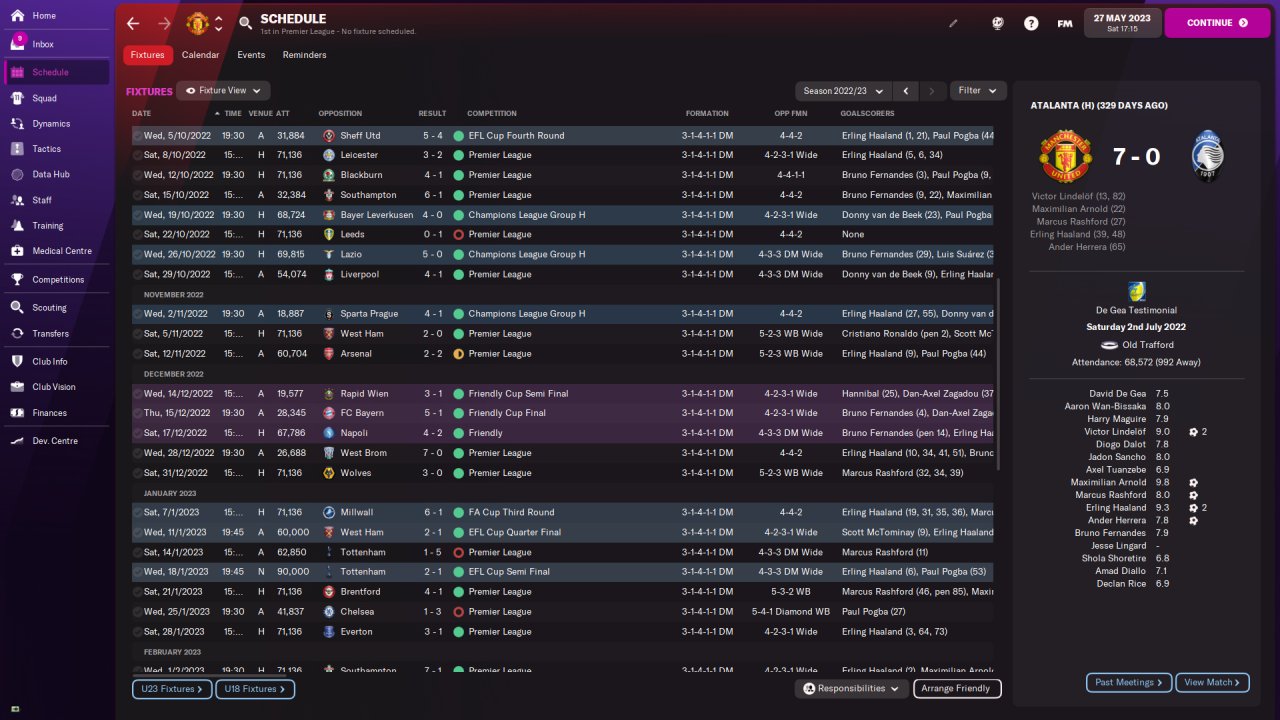Go back with the left arrow

pos(133,23)
